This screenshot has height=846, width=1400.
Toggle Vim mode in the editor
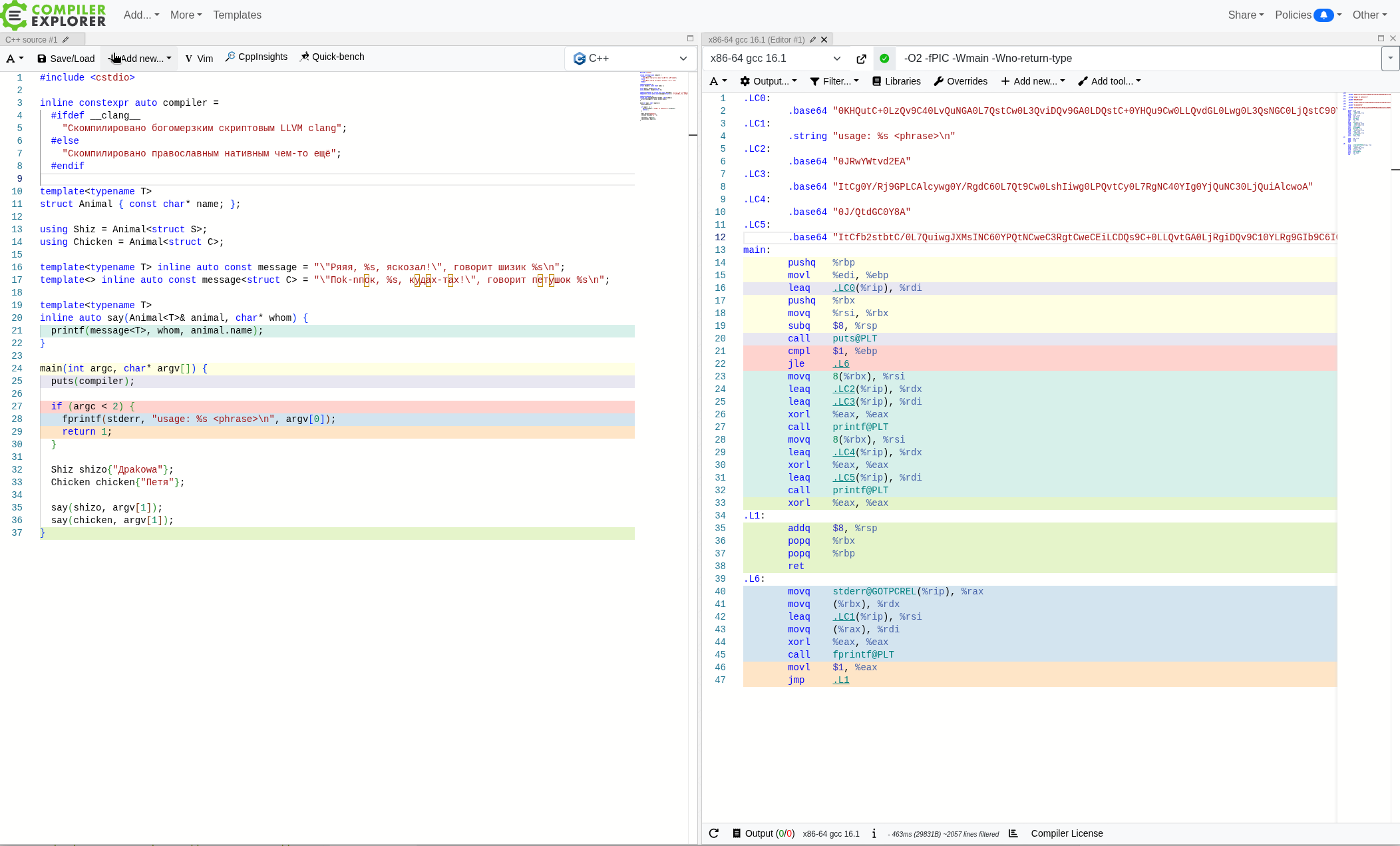[x=199, y=59]
